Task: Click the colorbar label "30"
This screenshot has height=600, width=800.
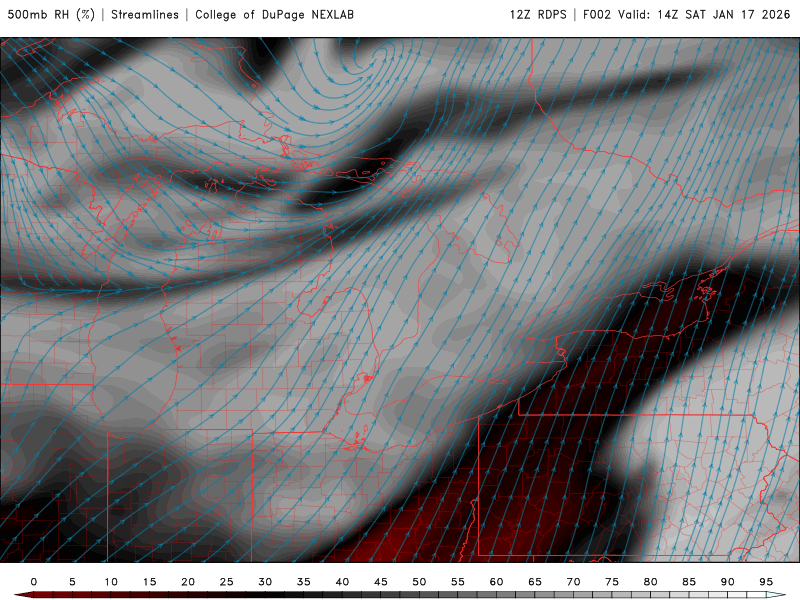Action: click(x=265, y=582)
